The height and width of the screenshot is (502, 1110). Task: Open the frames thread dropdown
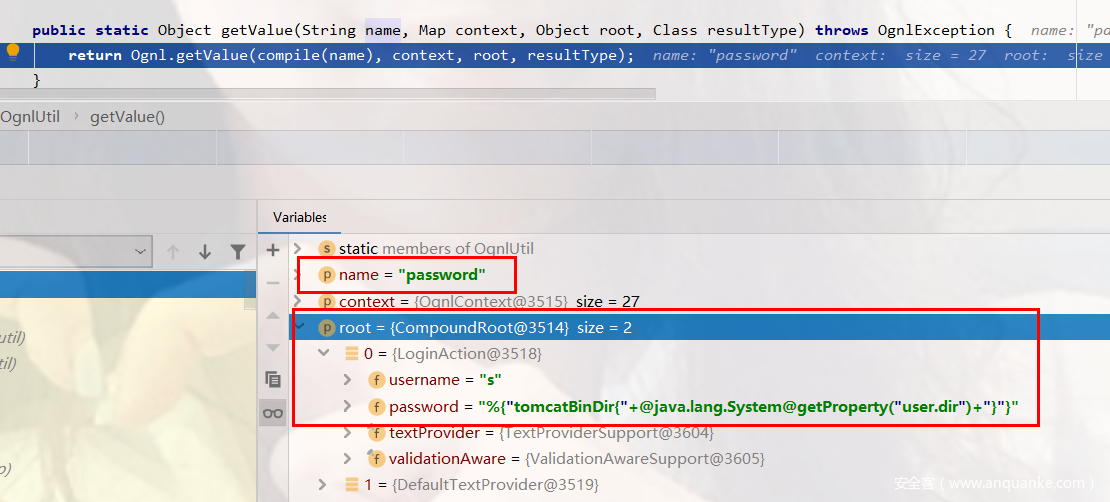[x=140, y=252]
